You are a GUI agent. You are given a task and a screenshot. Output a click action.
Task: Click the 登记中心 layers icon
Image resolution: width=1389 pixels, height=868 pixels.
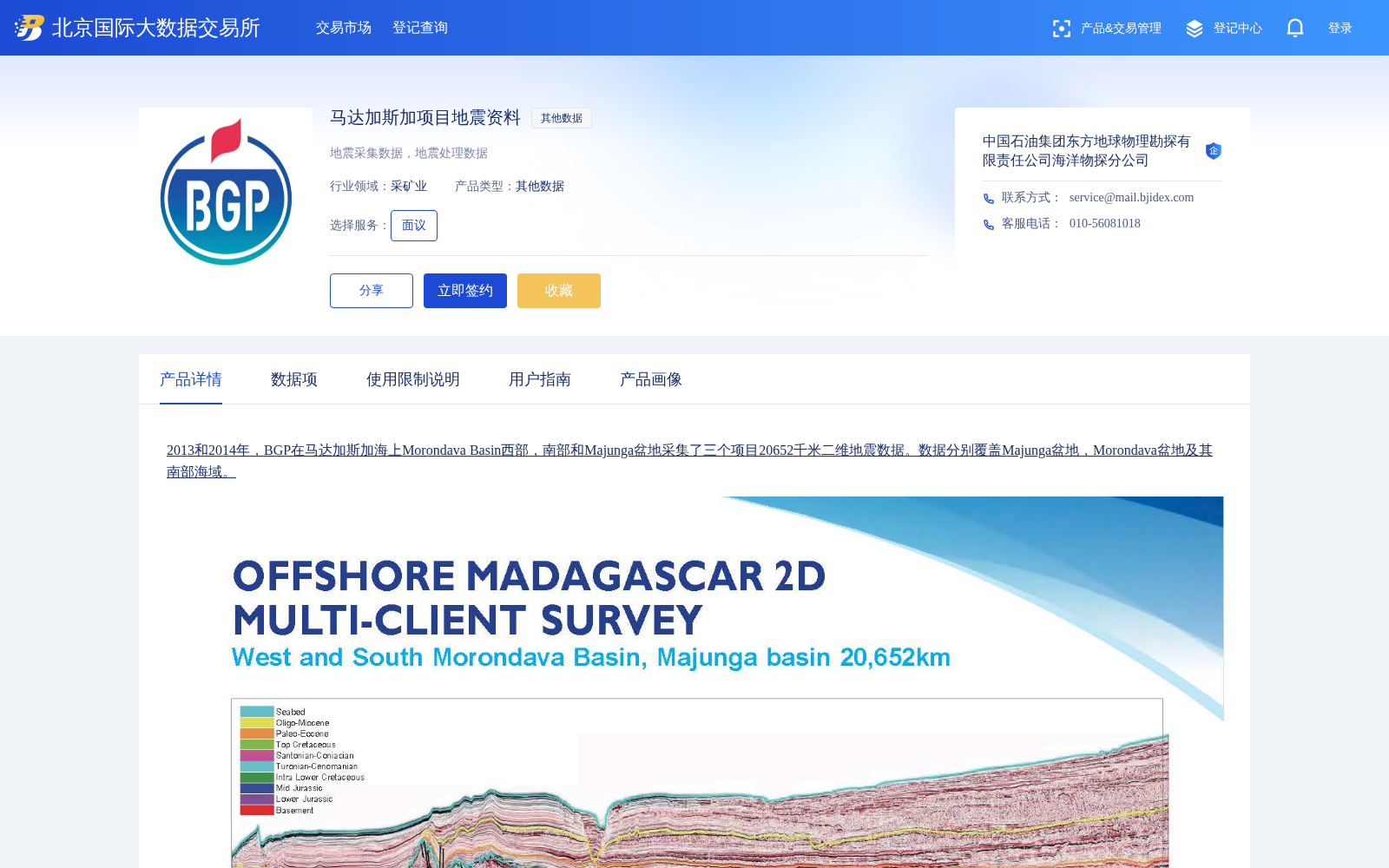pyautogui.click(x=1195, y=29)
